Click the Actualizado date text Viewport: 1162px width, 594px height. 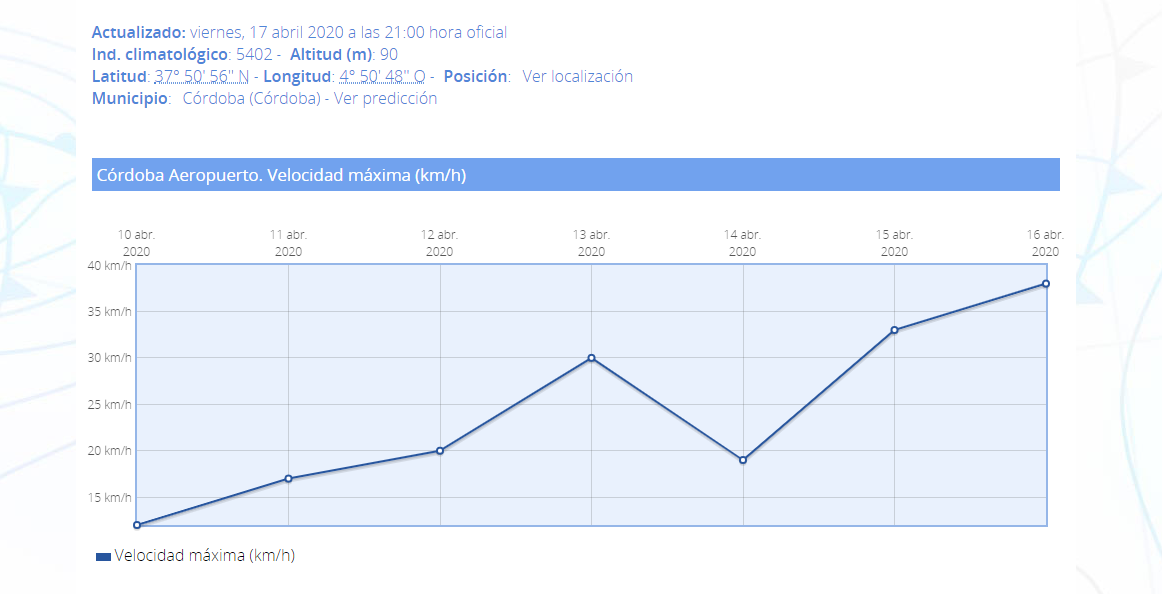pos(348,33)
